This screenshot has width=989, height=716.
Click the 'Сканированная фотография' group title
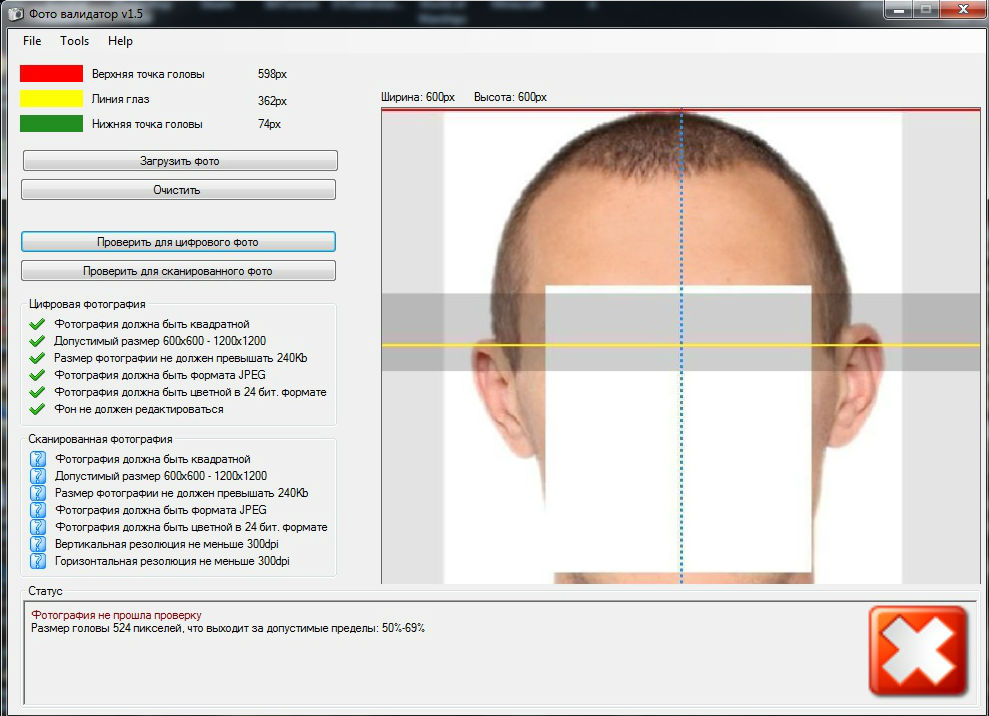100,439
